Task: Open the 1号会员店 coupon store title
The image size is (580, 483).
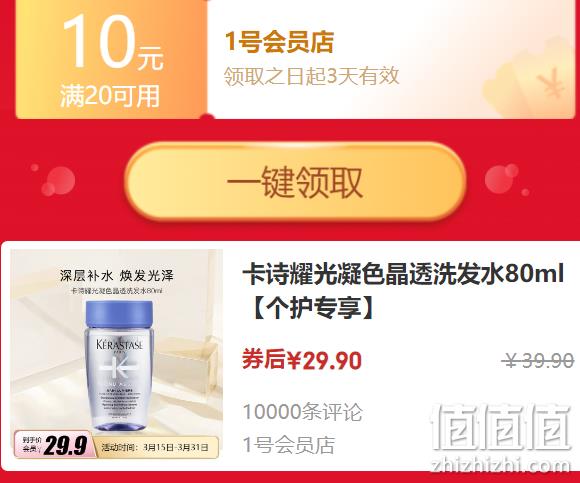Action: (x=280, y=42)
